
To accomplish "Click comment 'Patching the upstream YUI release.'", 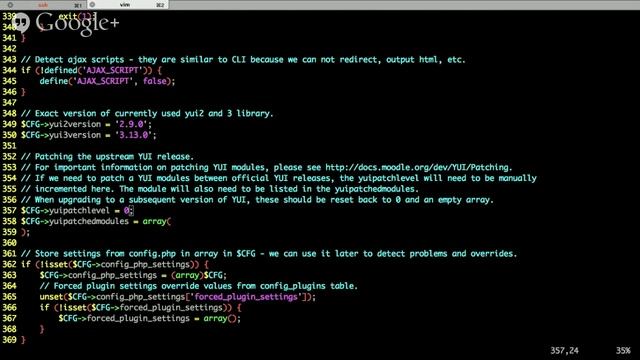I will [x=107, y=157].
